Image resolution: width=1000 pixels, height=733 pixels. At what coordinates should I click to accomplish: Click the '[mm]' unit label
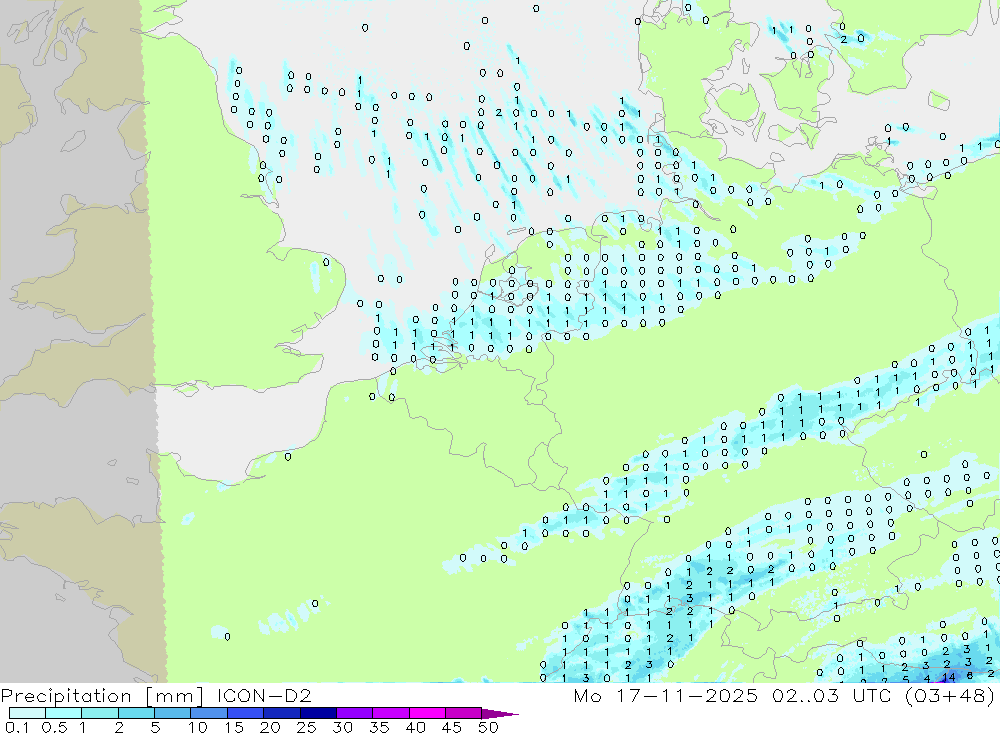tap(175, 696)
